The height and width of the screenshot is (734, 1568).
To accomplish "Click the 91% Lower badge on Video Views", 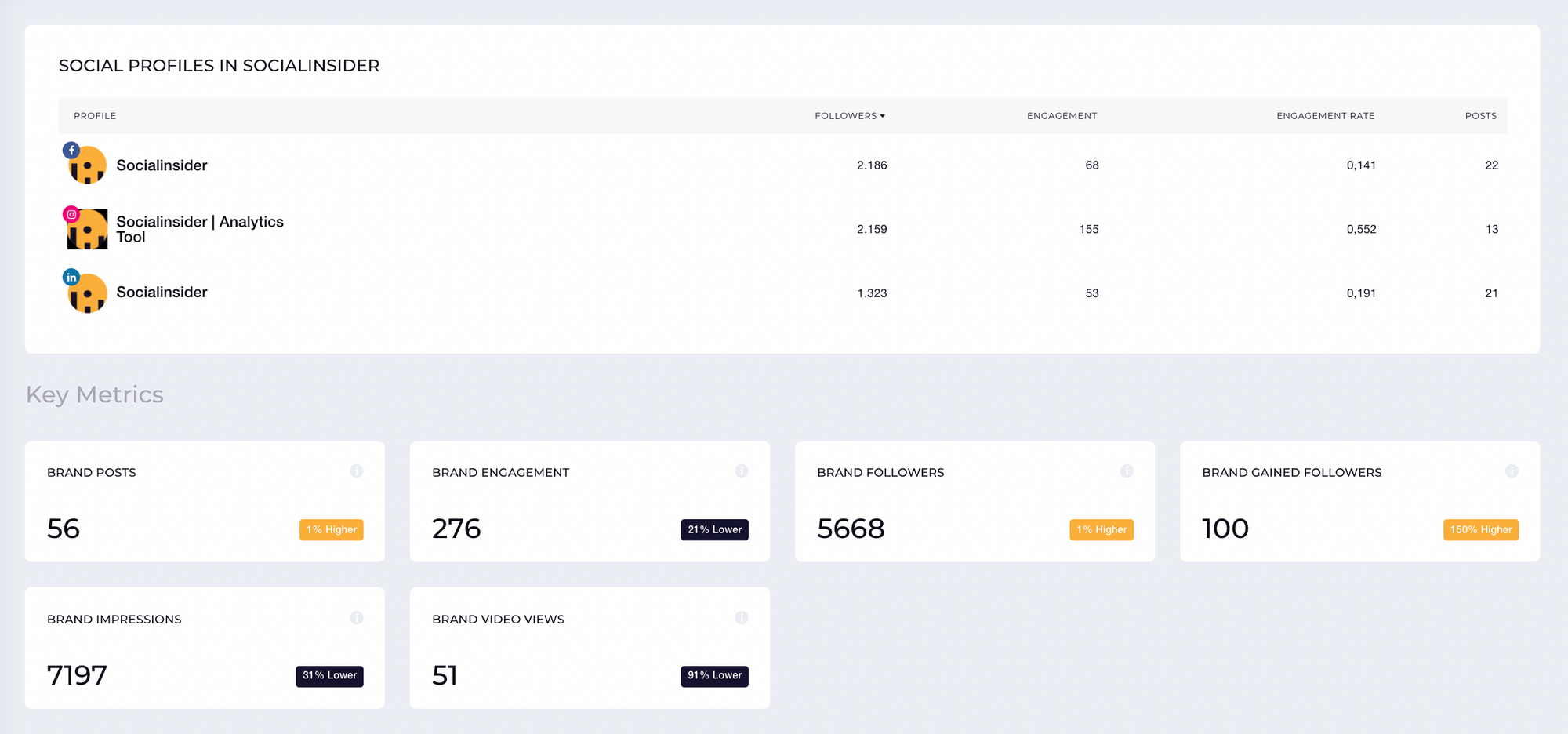I will (x=715, y=676).
